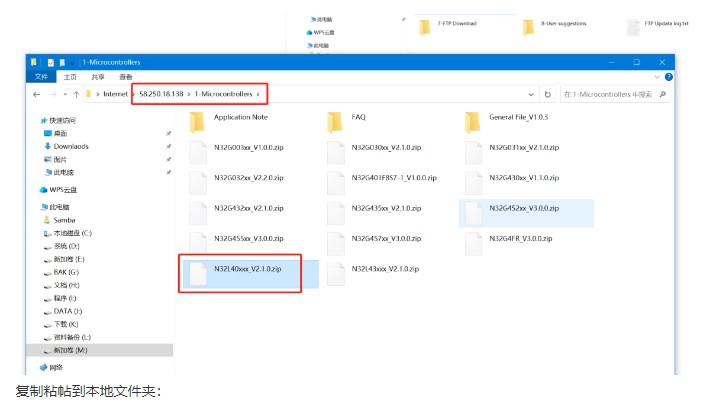Refresh the folder view
720x405 pixels.
pos(547,94)
